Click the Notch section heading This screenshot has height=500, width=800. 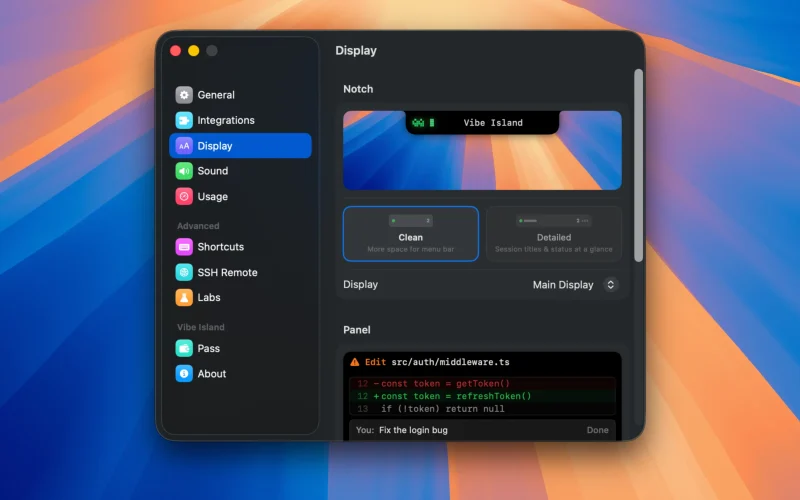tap(358, 89)
